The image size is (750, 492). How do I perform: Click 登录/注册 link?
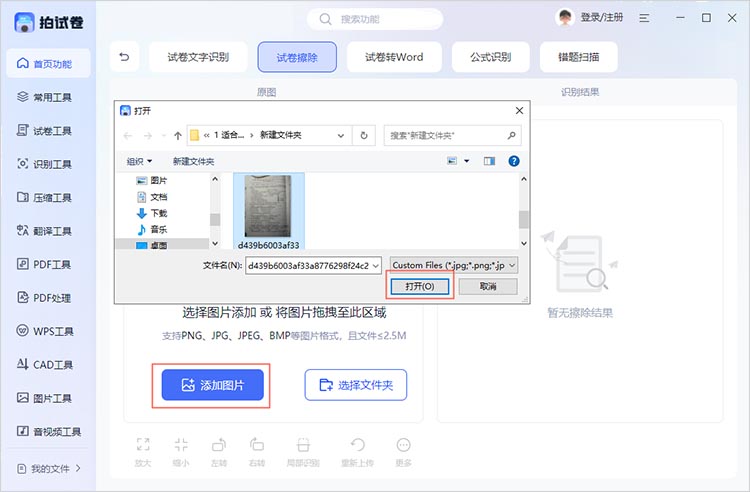pyautogui.click(x=602, y=18)
